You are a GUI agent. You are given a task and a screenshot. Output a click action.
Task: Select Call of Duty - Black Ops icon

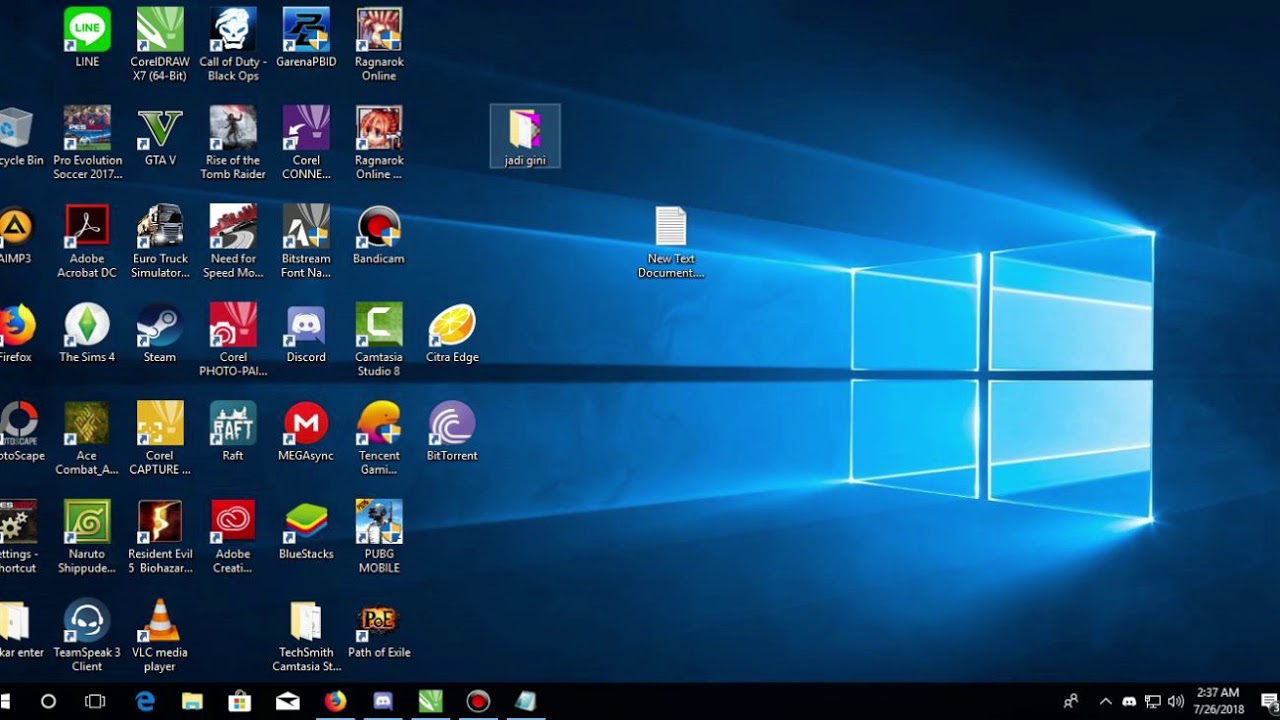coord(233,45)
